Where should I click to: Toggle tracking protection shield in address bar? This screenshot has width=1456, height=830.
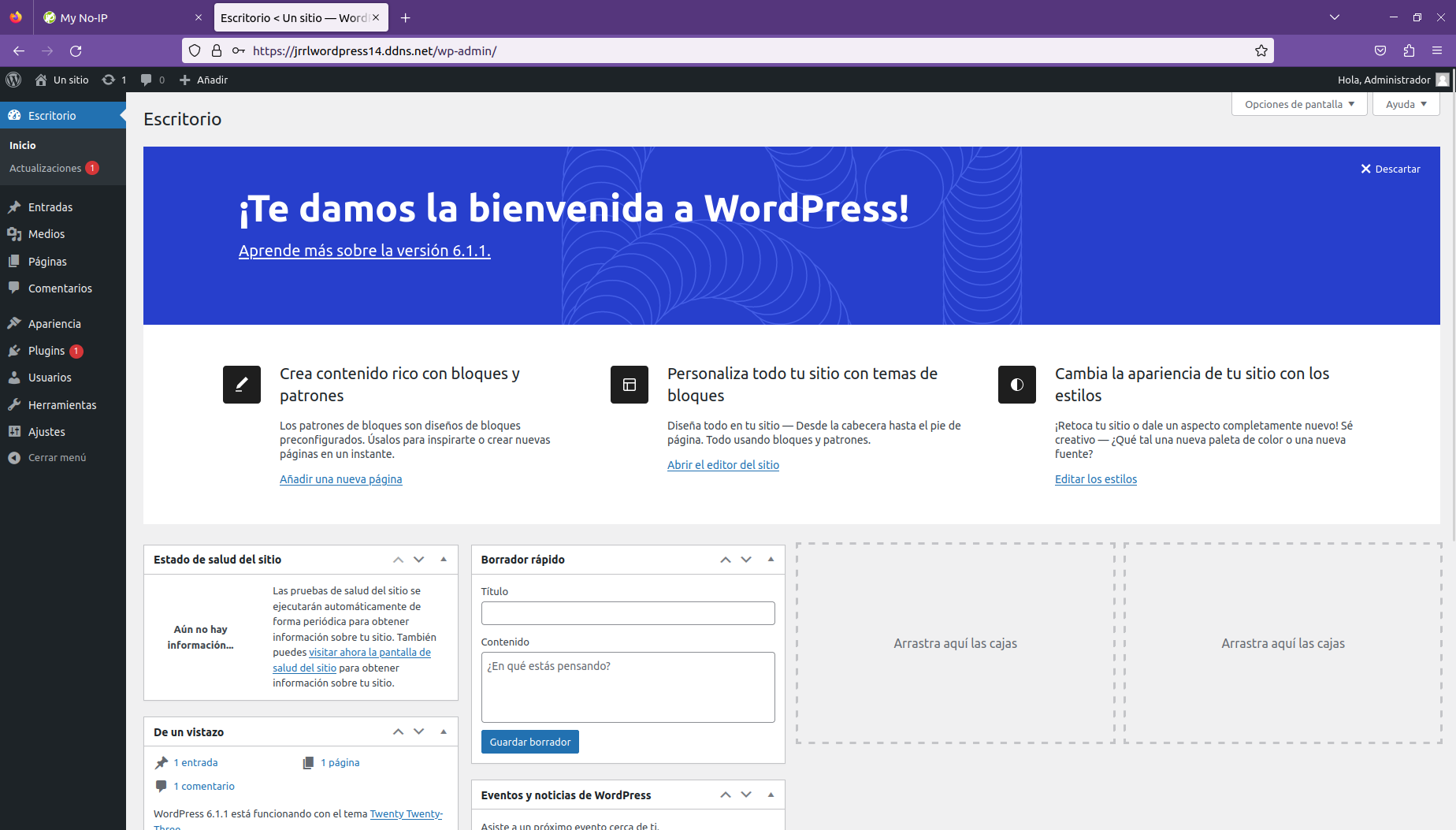point(194,50)
